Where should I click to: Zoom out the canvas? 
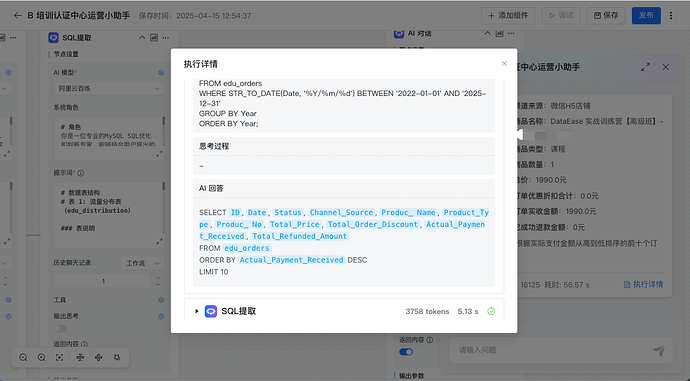[23, 358]
